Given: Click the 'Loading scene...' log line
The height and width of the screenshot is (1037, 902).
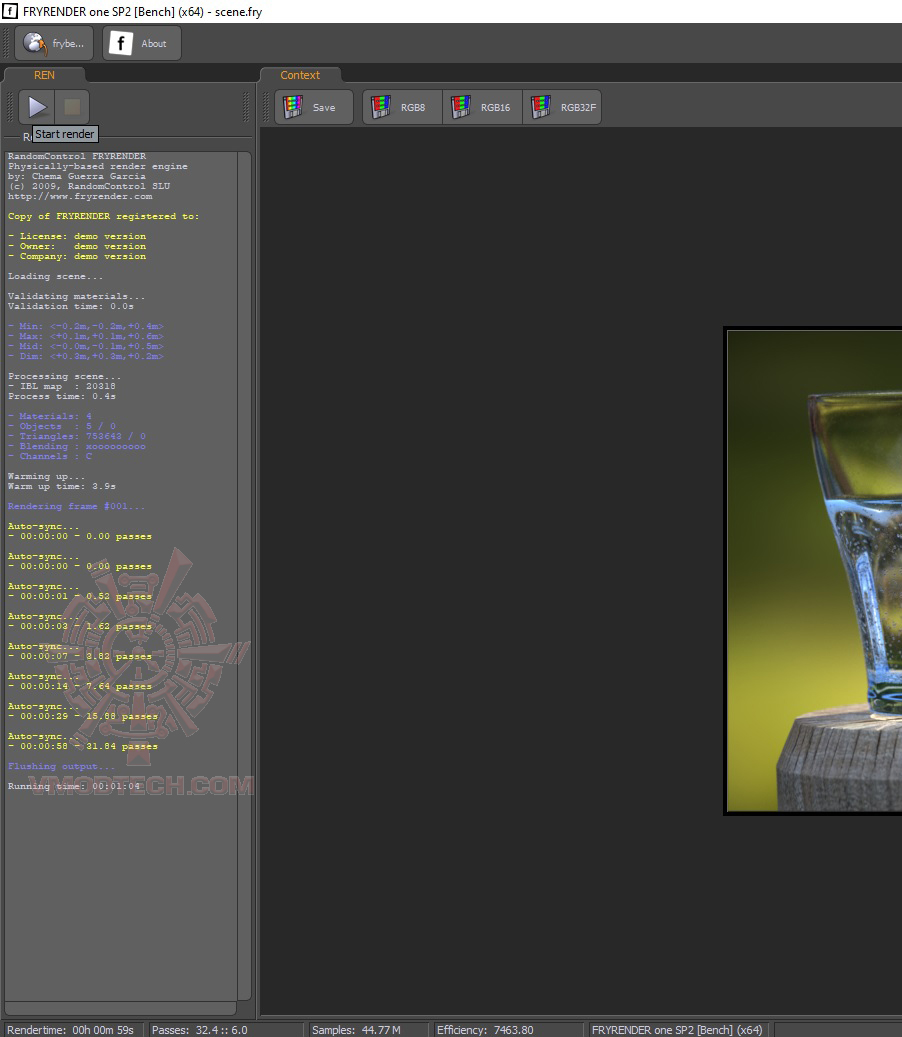Looking at the screenshot, I should click(x=56, y=276).
